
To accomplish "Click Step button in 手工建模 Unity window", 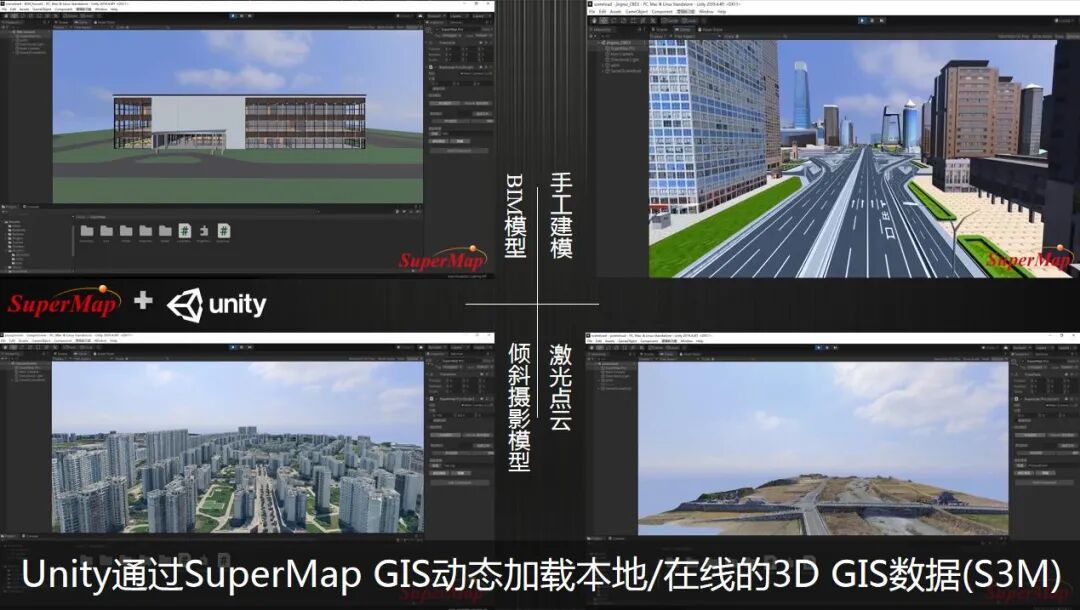I will [x=882, y=21].
